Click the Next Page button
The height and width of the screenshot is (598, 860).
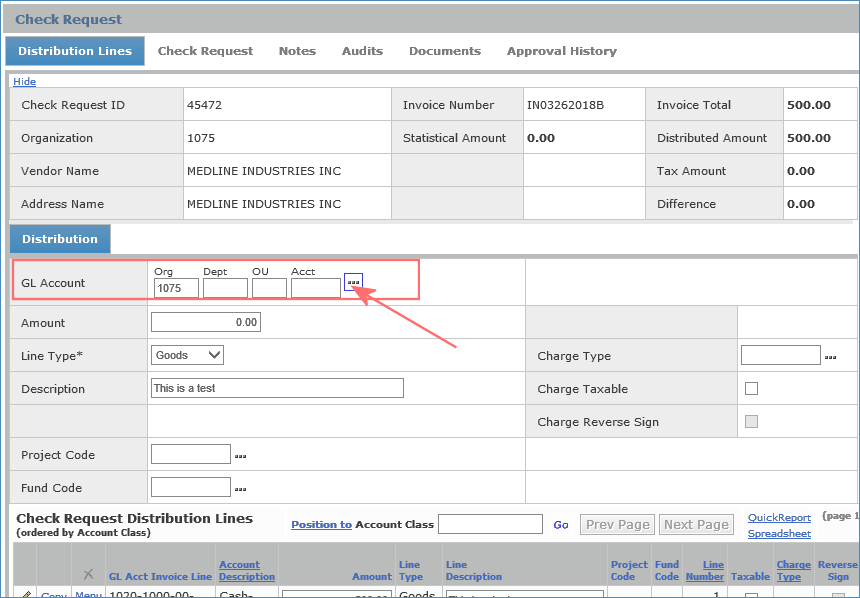pos(696,525)
